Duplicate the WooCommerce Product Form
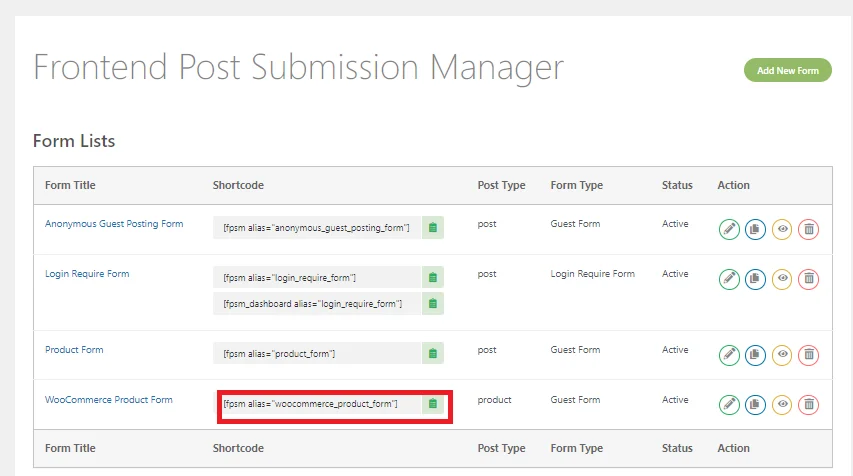The height and width of the screenshot is (476, 853). 756,405
